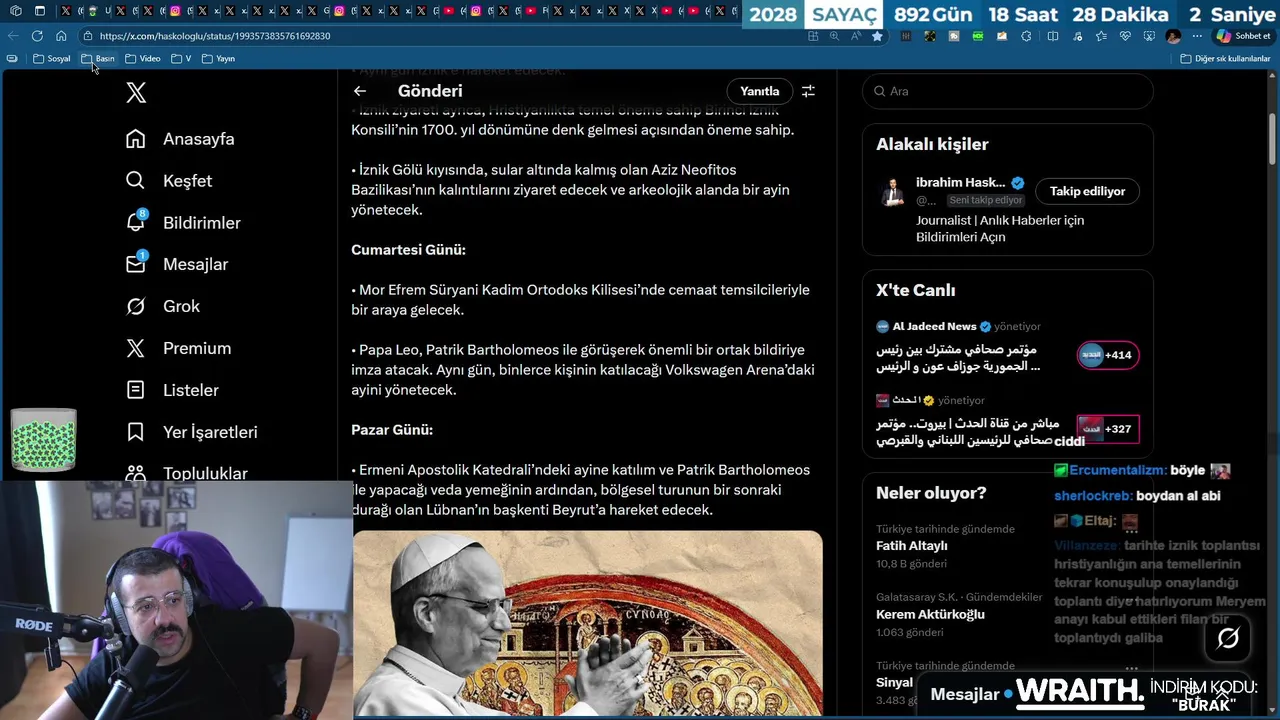This screenshot has width=1280, height=720.
Task: Open browser profile avatar
Action: pyautogui.click(x=1173, y=36)
